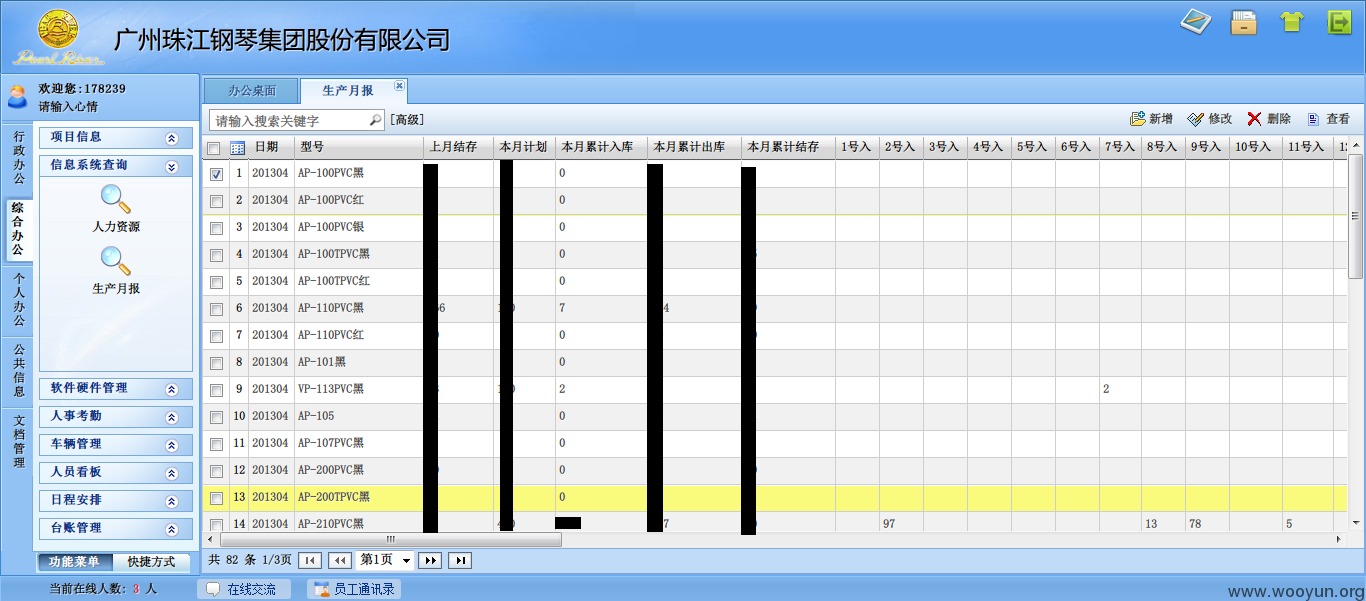Switch to the 办公桌面 tab
Image resolution: width=1366 pixels, height=601 pixels.
tap(251, 91)
